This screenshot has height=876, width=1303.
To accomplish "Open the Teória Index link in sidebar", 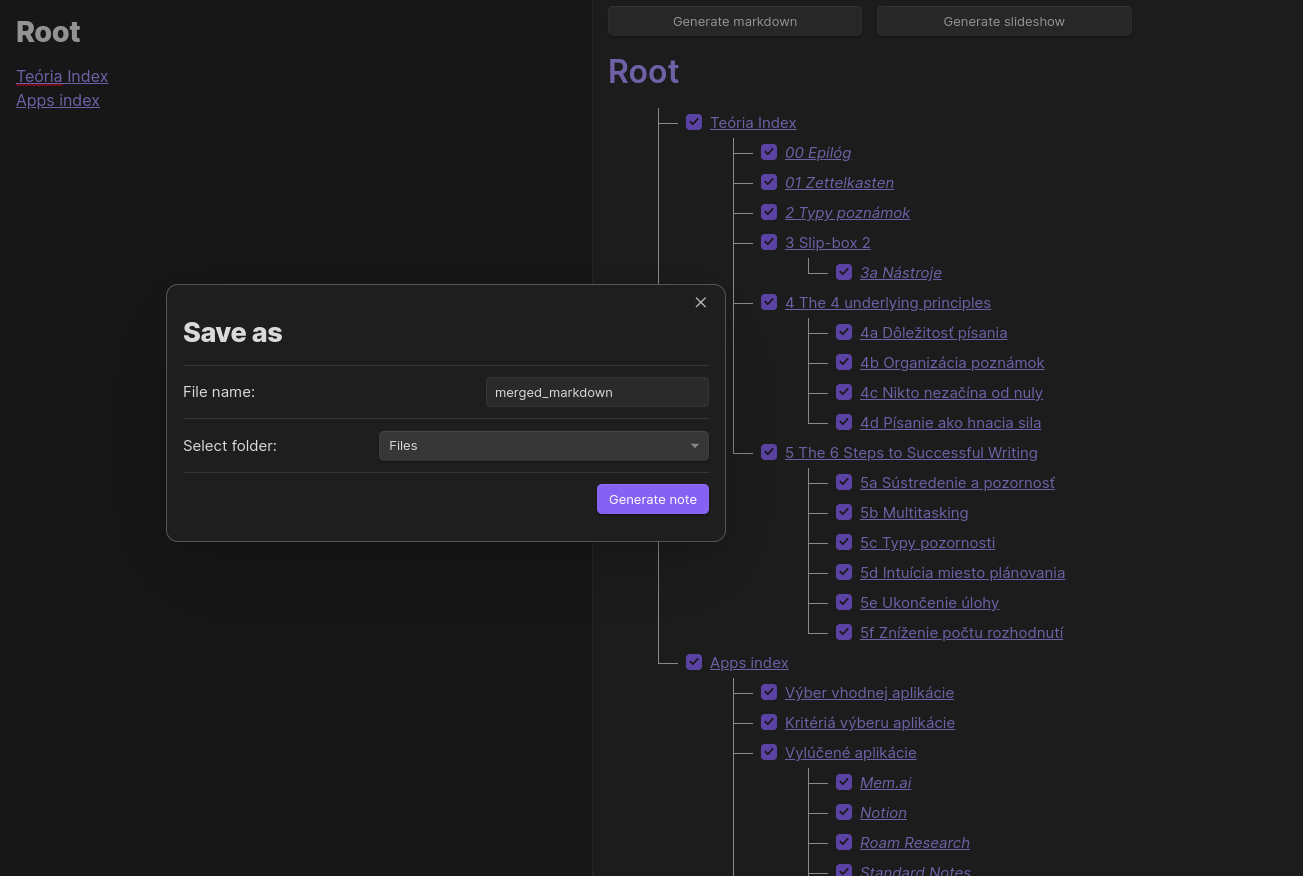I will point(62,76).
